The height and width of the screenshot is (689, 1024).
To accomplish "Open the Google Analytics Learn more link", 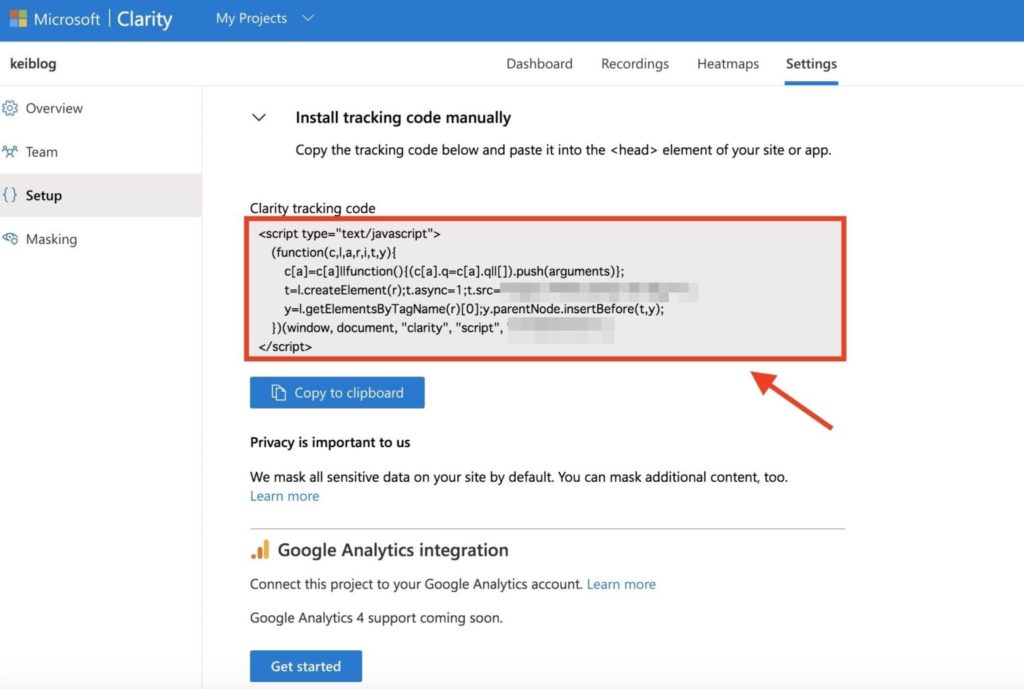I will 621,584.
